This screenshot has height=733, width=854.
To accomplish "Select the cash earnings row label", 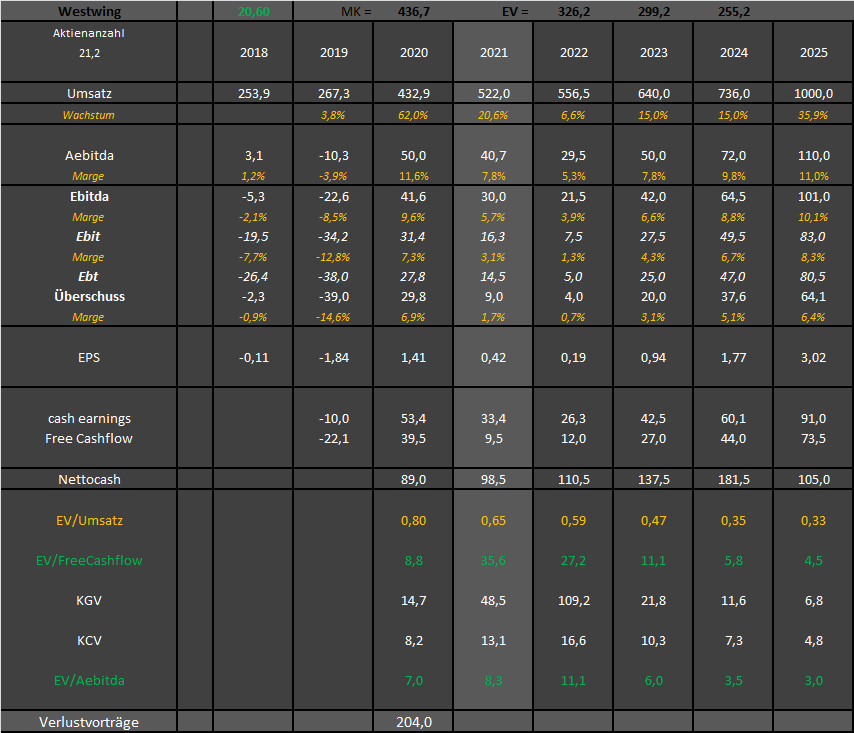I will pyautogui.click(x=89, y=418).
